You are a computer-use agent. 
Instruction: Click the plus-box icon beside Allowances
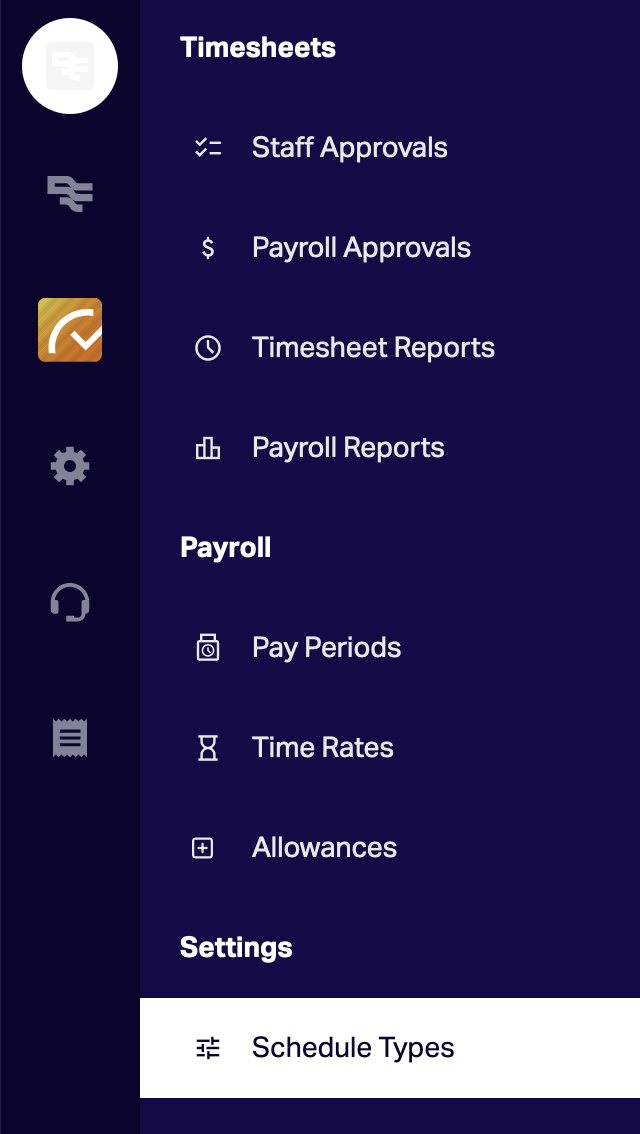[203, 848]
